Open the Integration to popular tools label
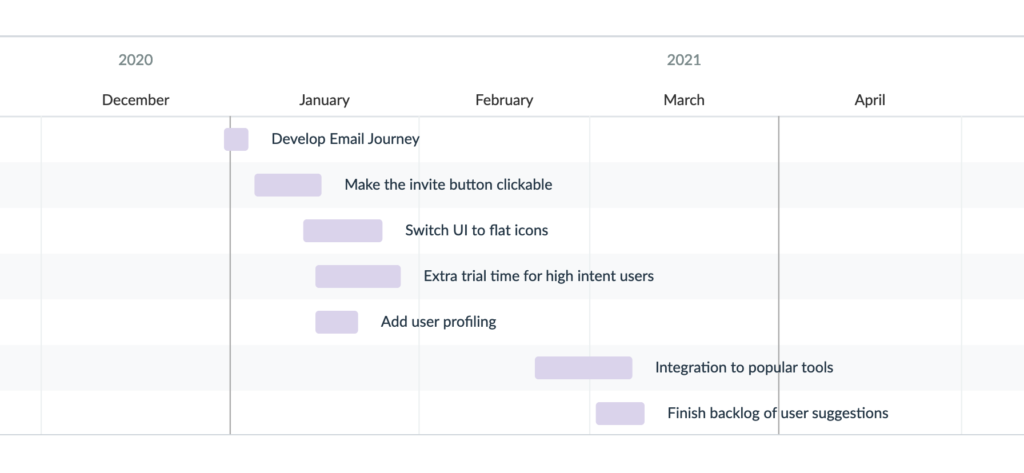This screenshot has width=1024, height=473. (x=744, y=368)
